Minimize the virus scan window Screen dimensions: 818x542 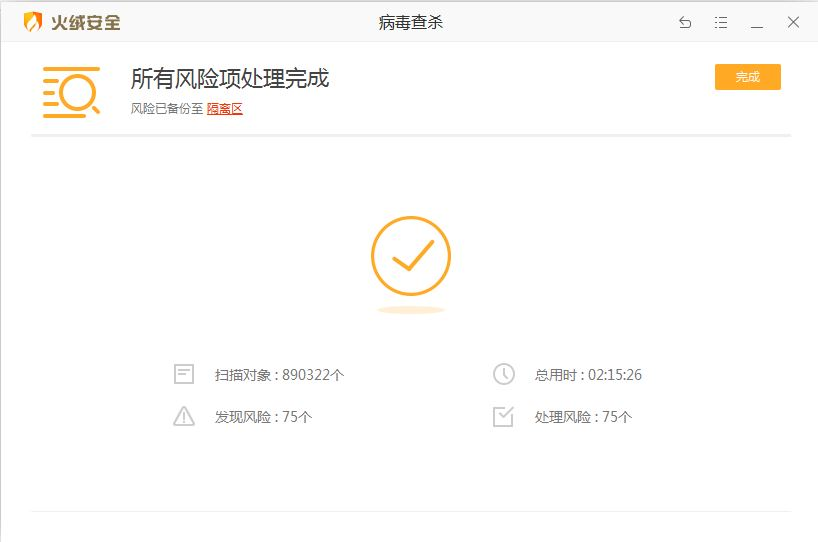click(757, 22)
